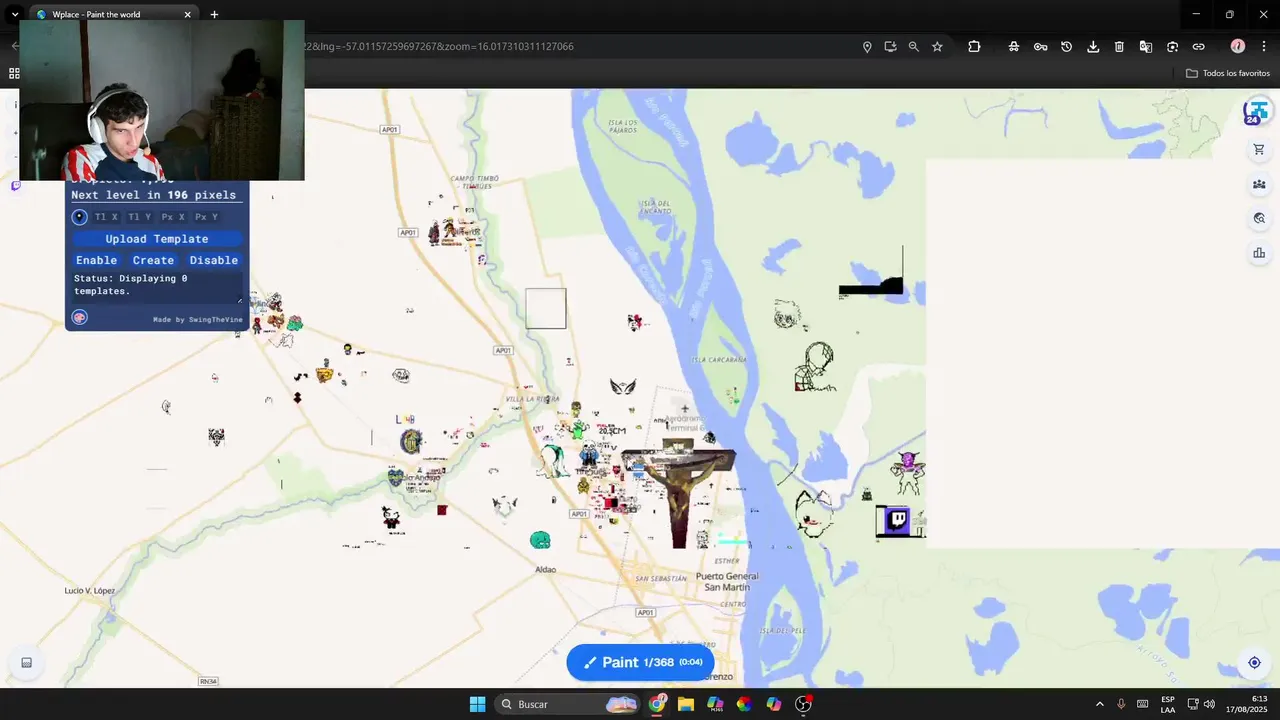Click the Twitch icon on the left edge
1280x720 pixels.
[15, 186]
